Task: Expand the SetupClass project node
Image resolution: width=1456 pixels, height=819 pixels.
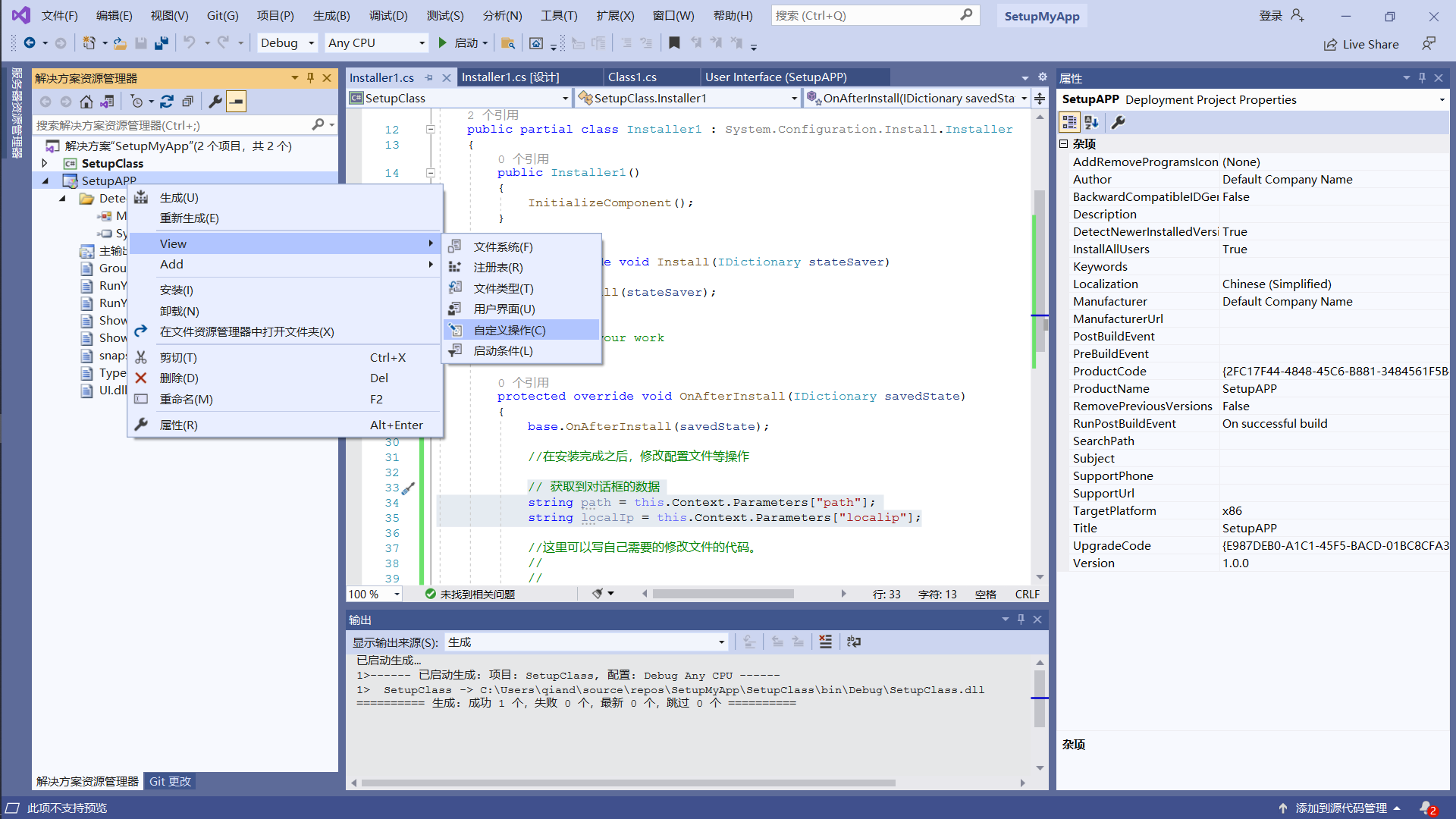Action: [x=45, y=163]
